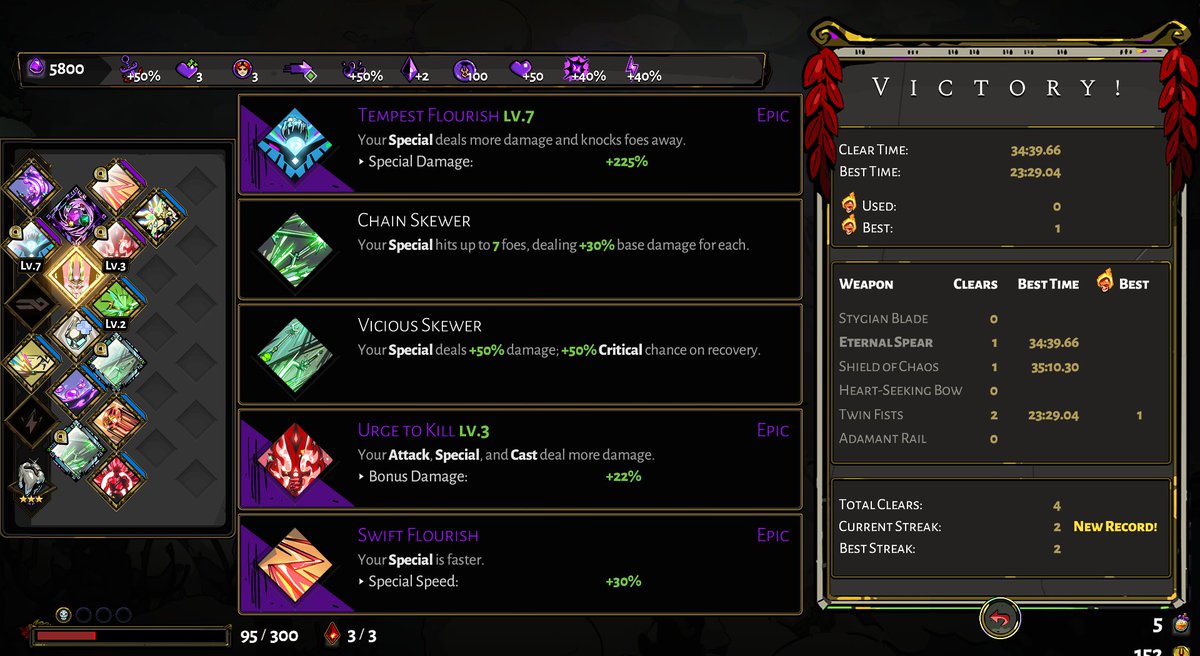Open the Tempest Flourish Lv.7 description panel
This screenshot has height=656, width=1200.
click(520, 144)
